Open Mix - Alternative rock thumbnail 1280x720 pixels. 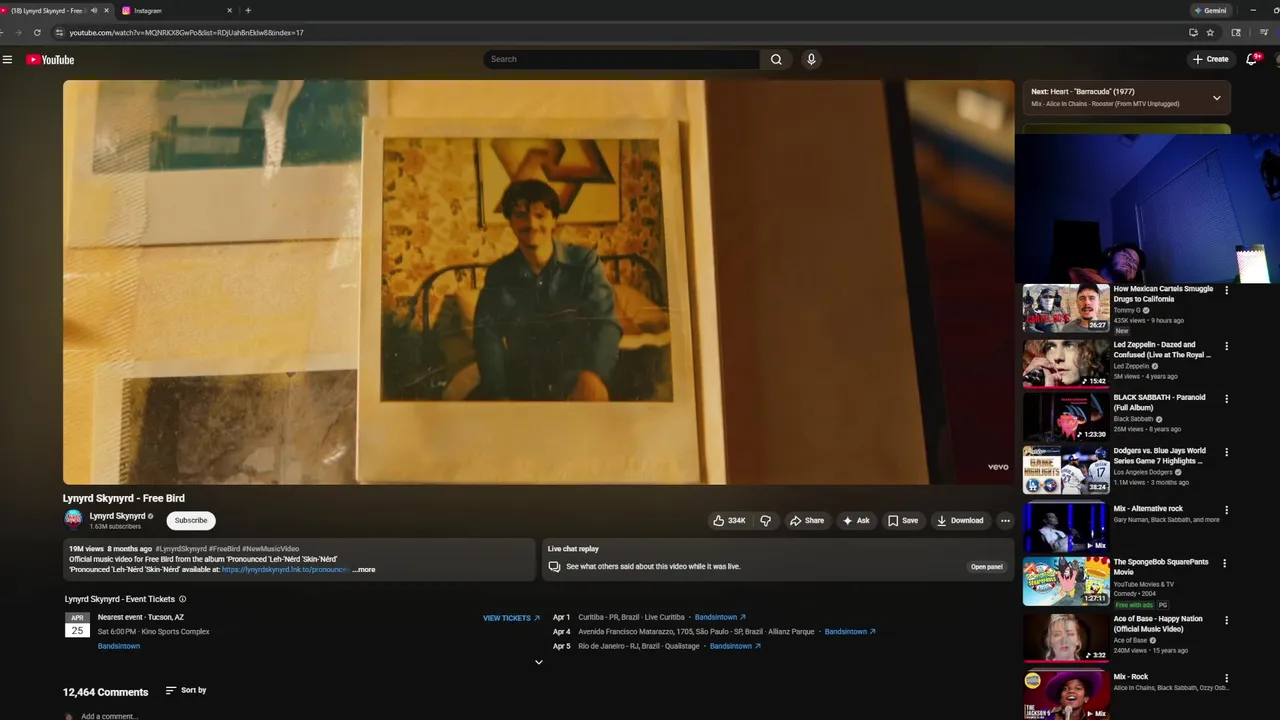pyautogui.click(x=1066, y=527)
